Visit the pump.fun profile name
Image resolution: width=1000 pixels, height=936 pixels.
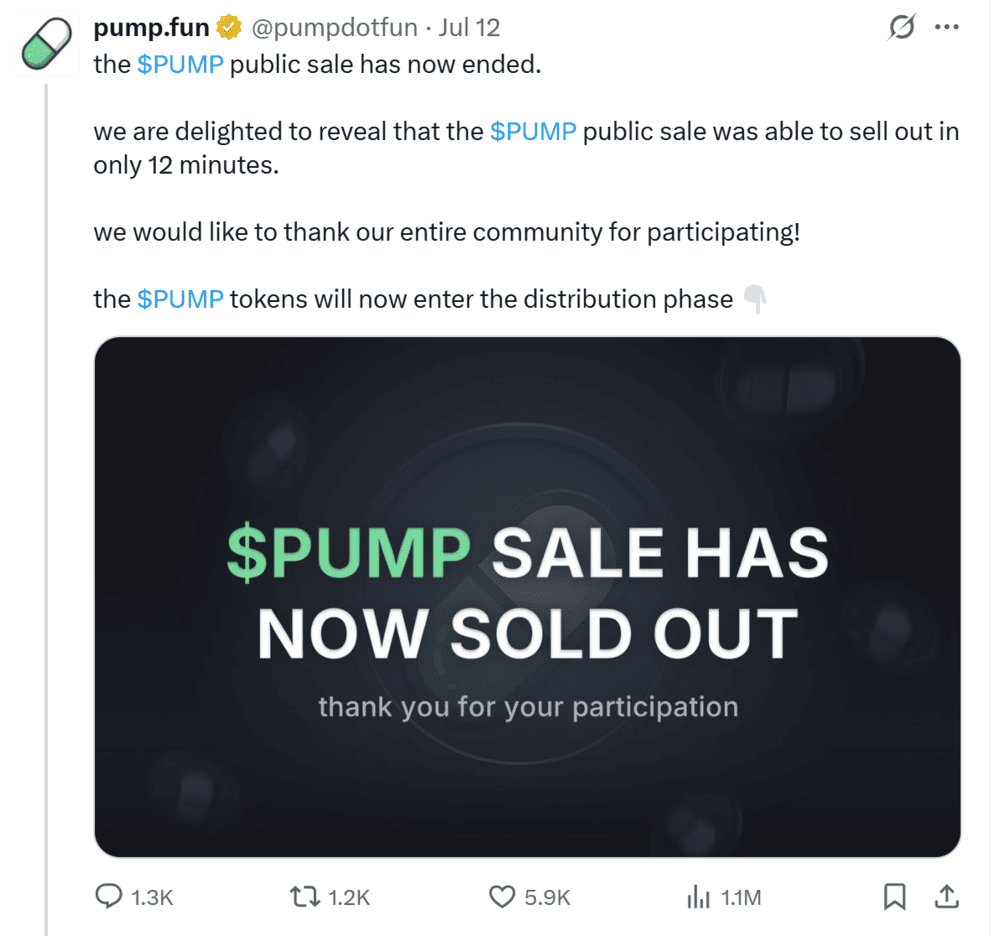tap(148, 27)
